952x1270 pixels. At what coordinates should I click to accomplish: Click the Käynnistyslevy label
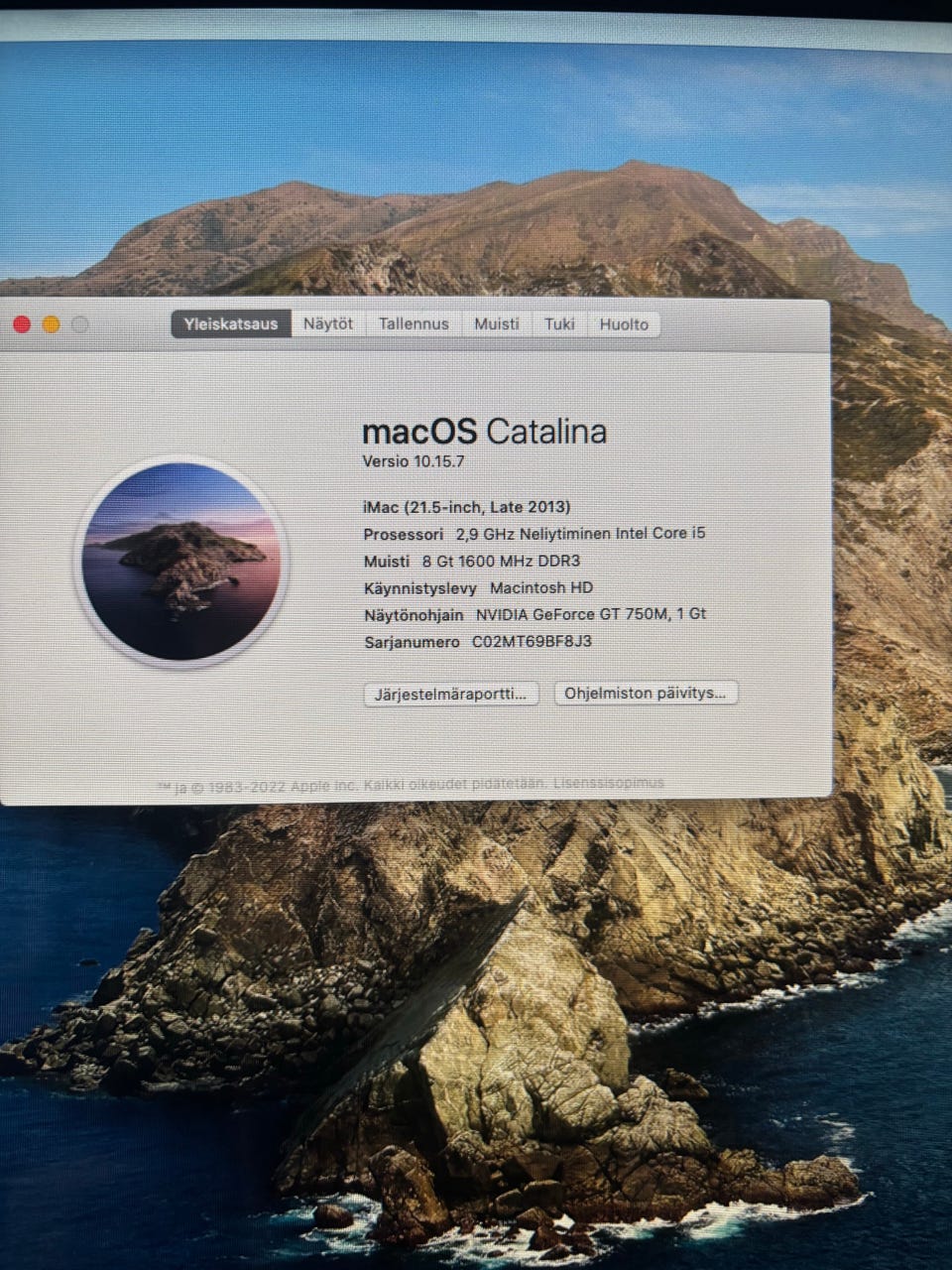(420, 588)
